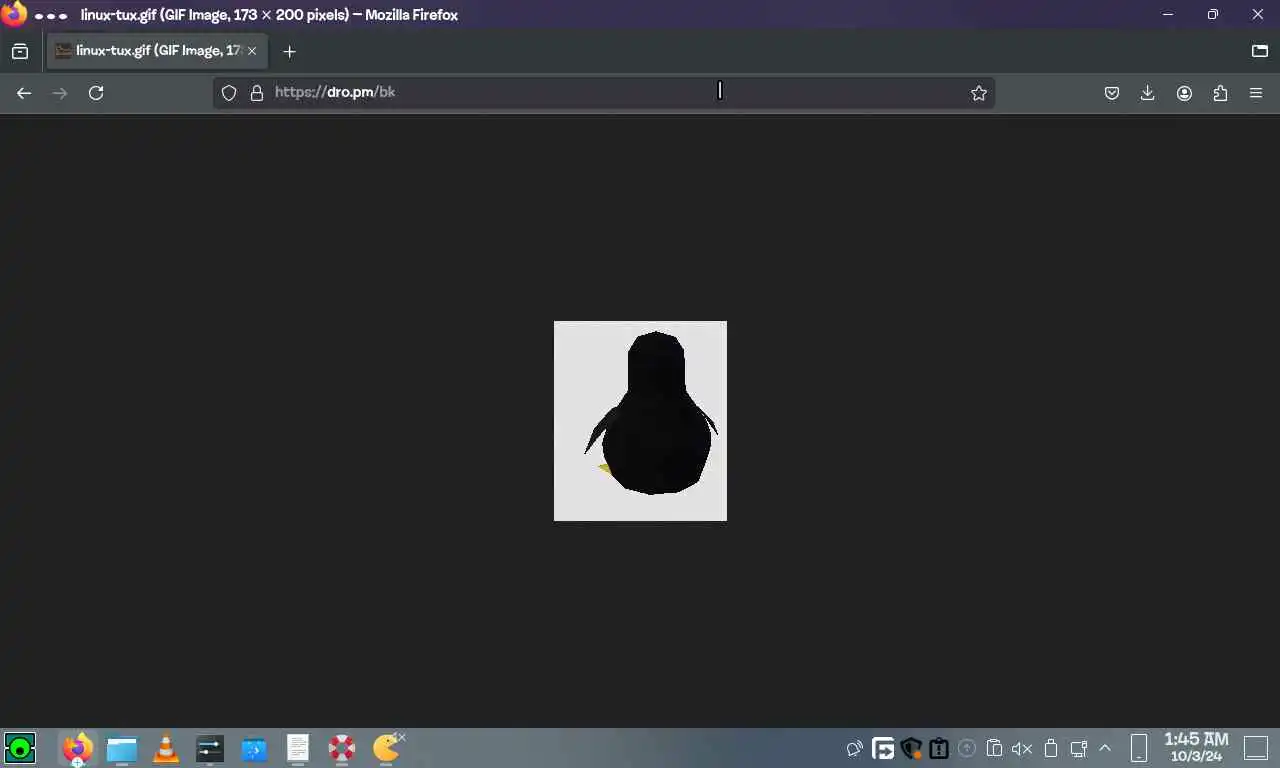This screenshot has width=1280, height=768.
Task: Click the update arrow circle tray icon
Action: coord(967,748)
